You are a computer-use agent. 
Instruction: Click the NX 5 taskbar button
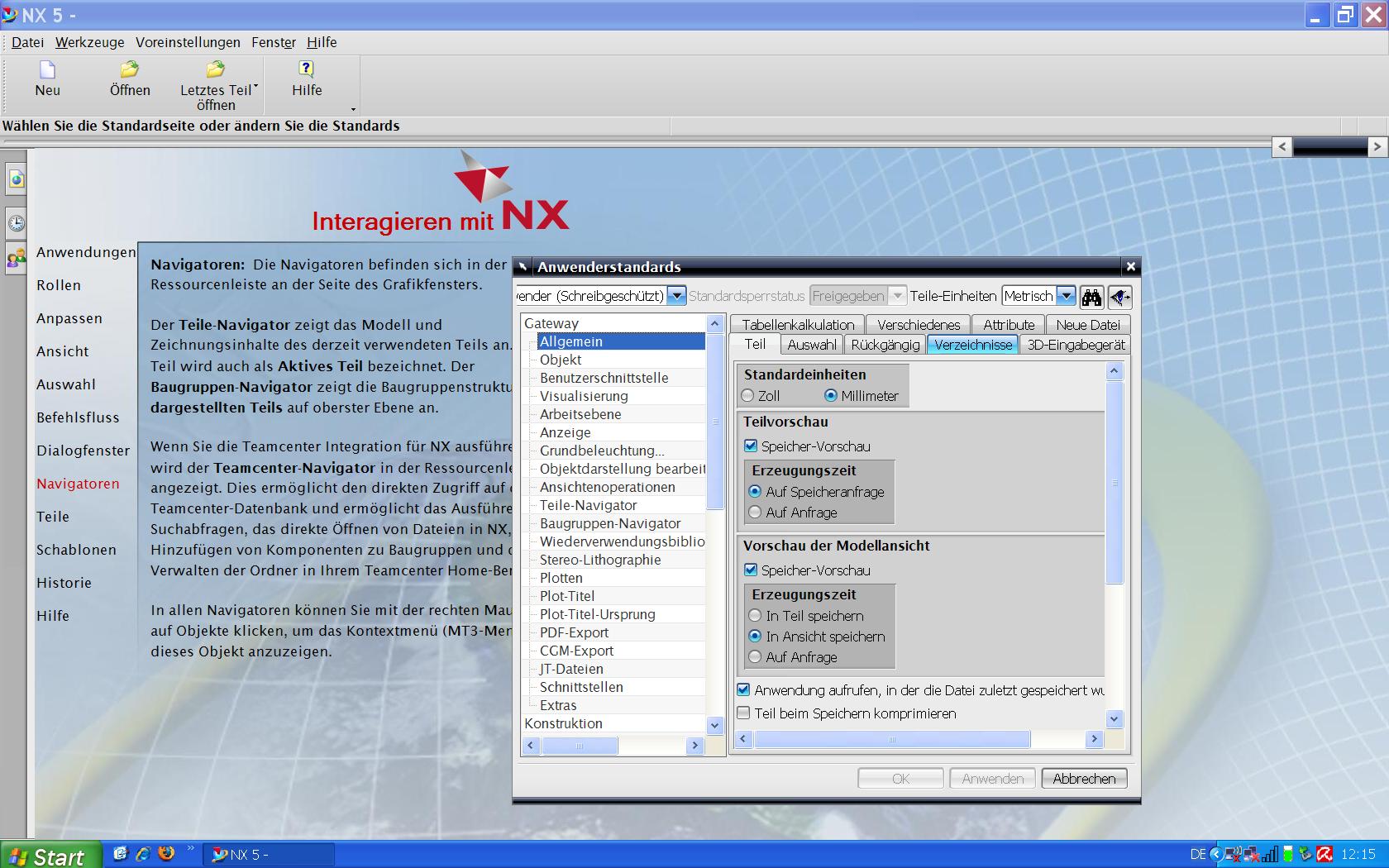[270, 855]
